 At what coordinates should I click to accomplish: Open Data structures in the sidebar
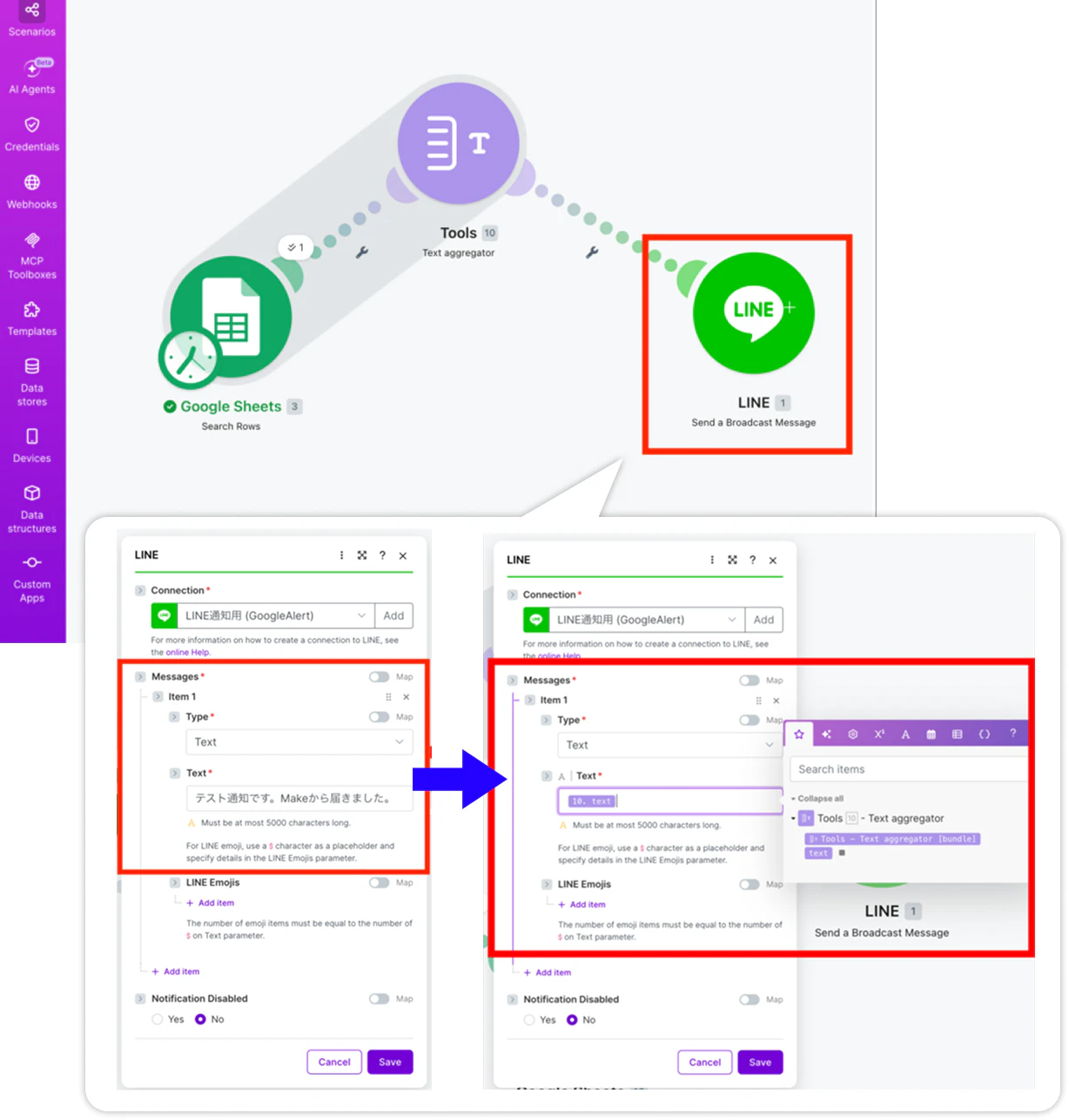[32, 509]
